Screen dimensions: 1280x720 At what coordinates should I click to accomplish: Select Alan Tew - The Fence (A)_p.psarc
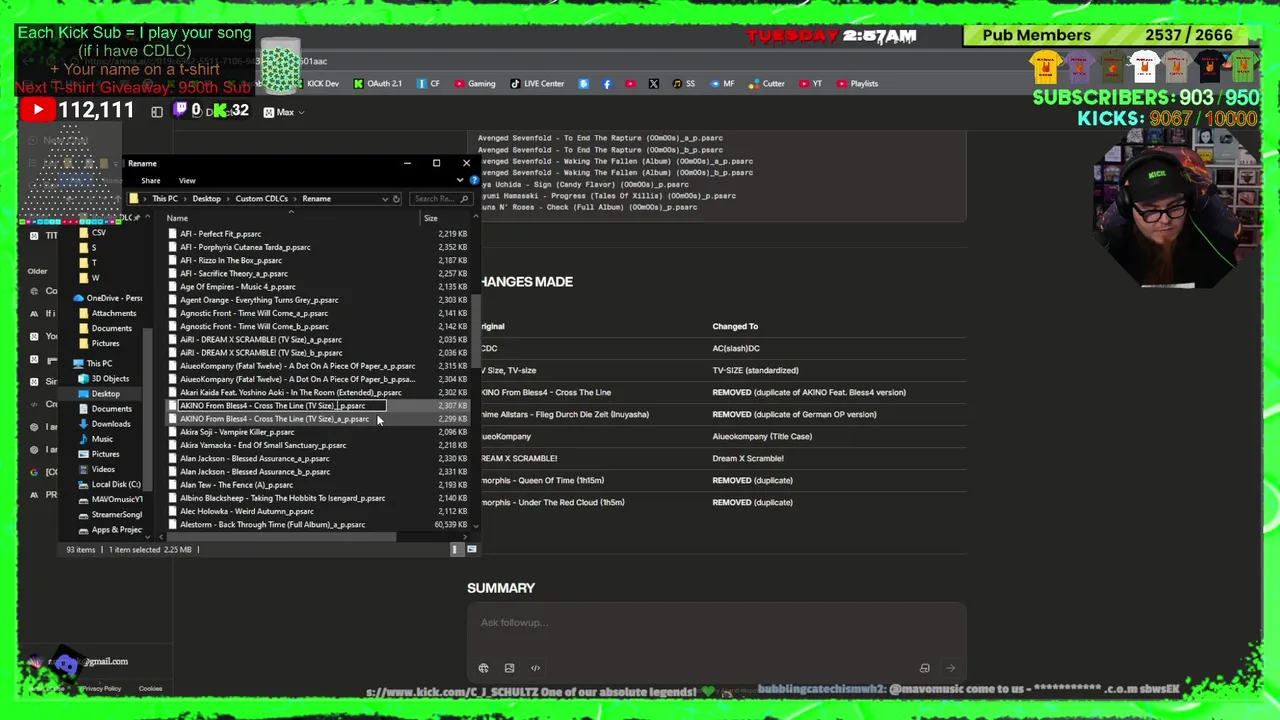tap(229, 485)
